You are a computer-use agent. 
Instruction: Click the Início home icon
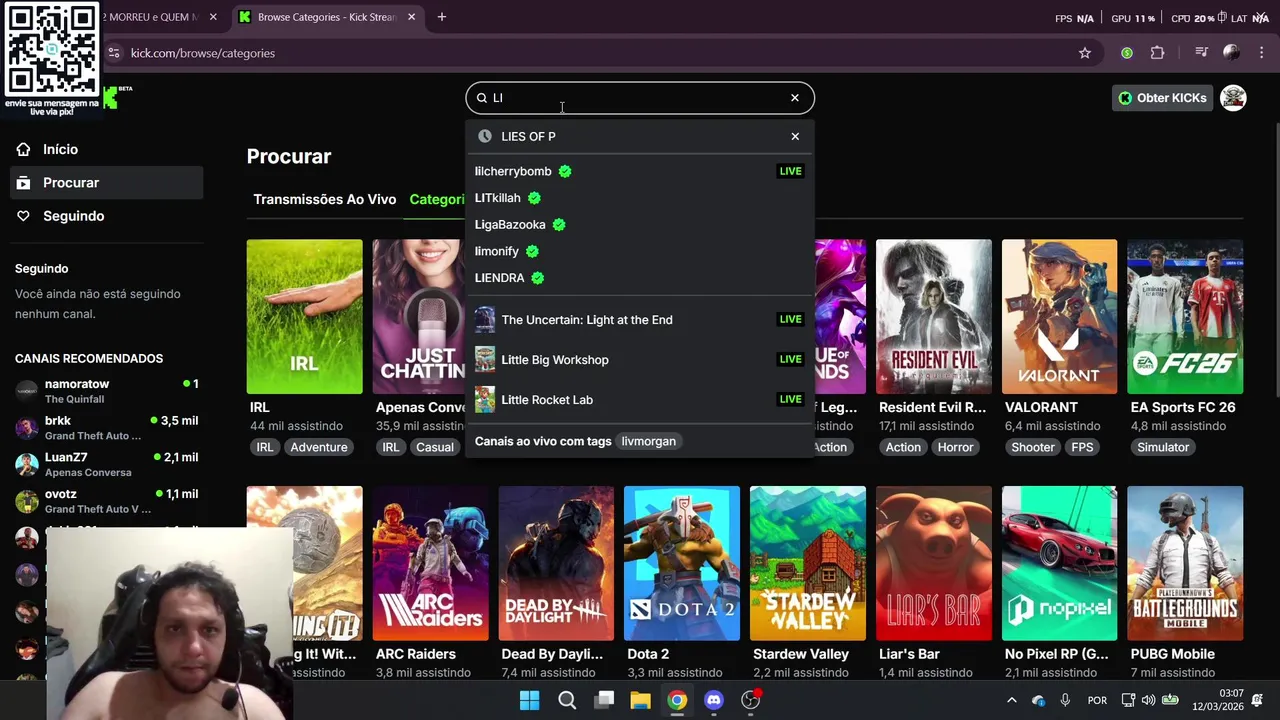[x=24, y=149]
